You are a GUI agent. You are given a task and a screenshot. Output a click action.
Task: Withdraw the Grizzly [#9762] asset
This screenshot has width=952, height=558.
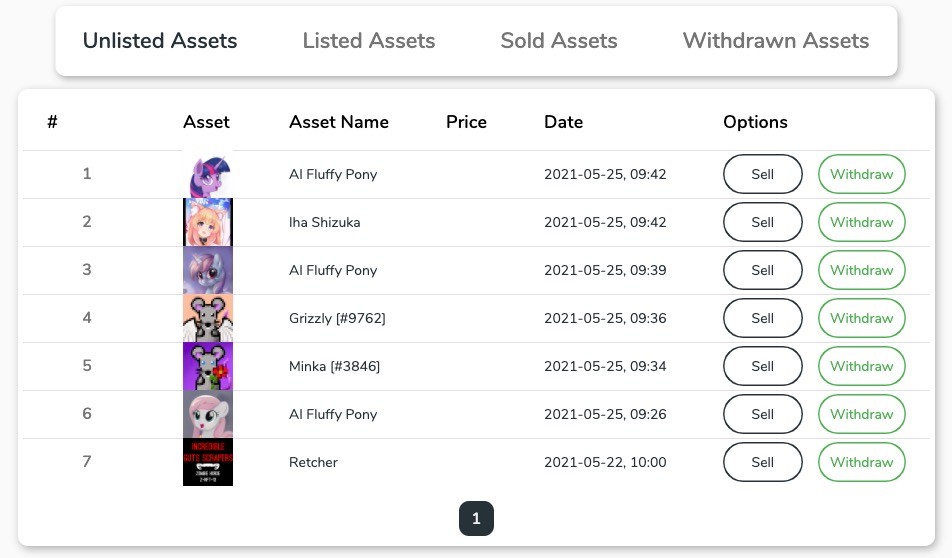tap(862, 318)
